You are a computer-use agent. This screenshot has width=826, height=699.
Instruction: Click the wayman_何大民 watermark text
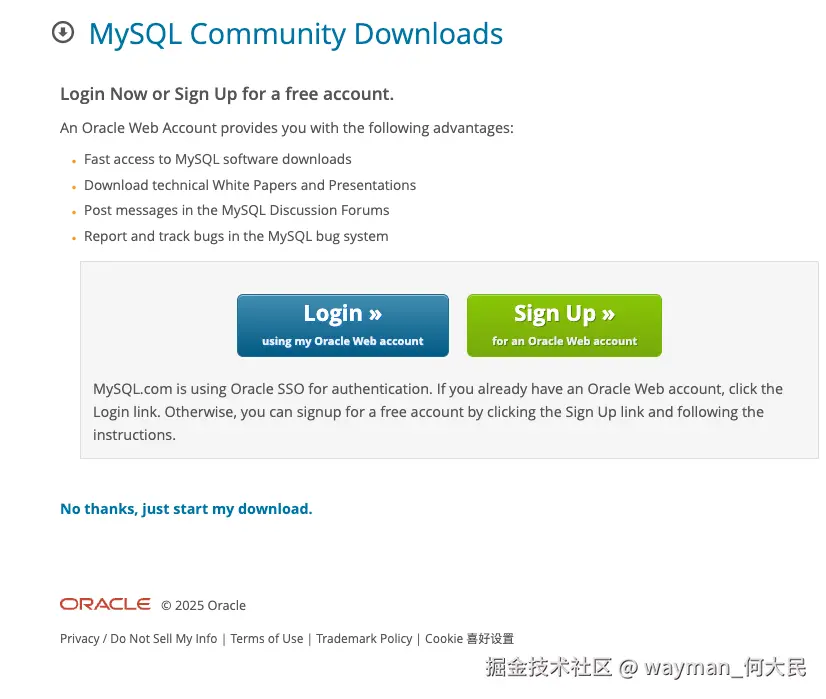725,667
